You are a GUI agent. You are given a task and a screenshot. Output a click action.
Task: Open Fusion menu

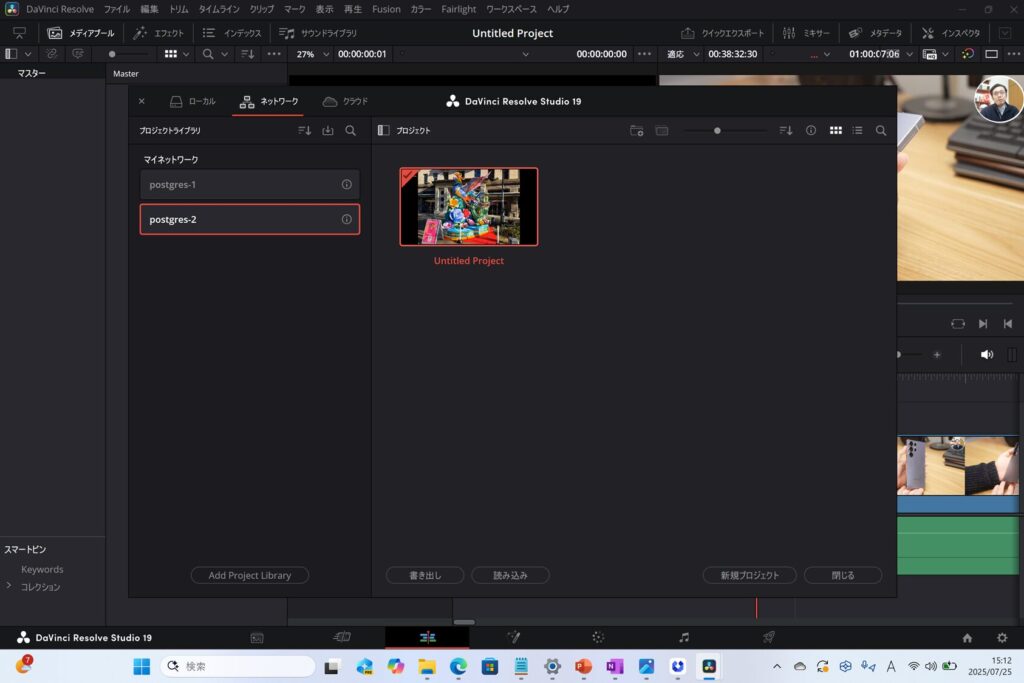click(x=386, y=9)
